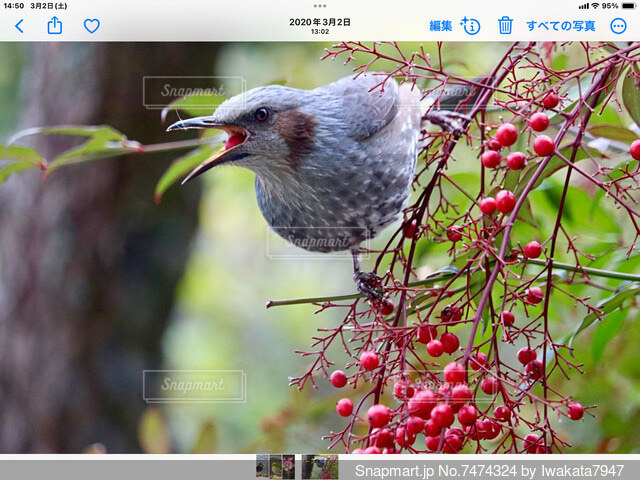Open the share sheet icon
640x480 pixels.
pos(55,26)
